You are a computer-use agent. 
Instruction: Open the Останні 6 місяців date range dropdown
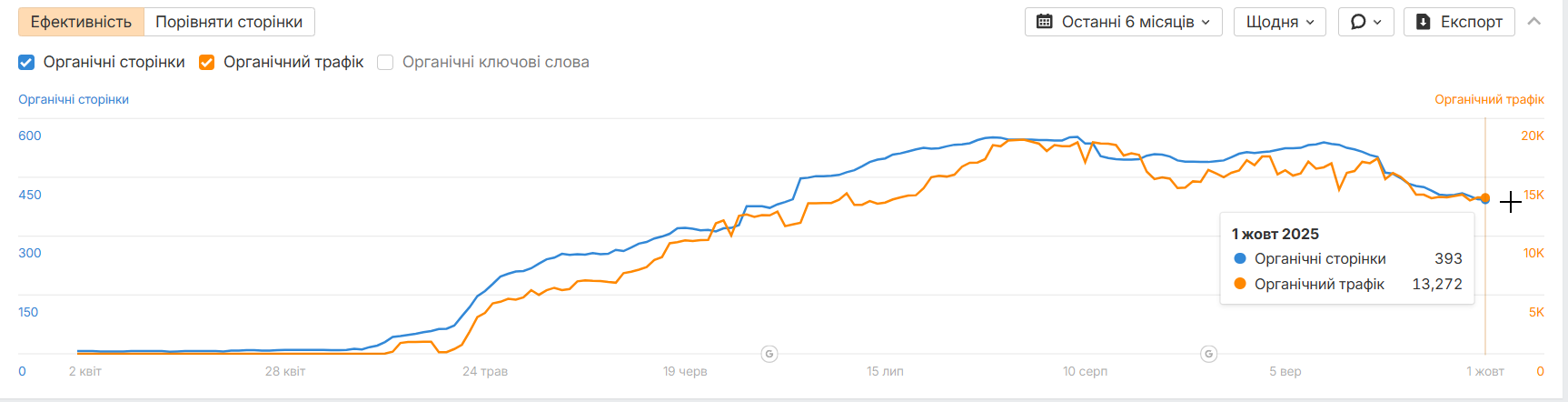[1124, 22]
